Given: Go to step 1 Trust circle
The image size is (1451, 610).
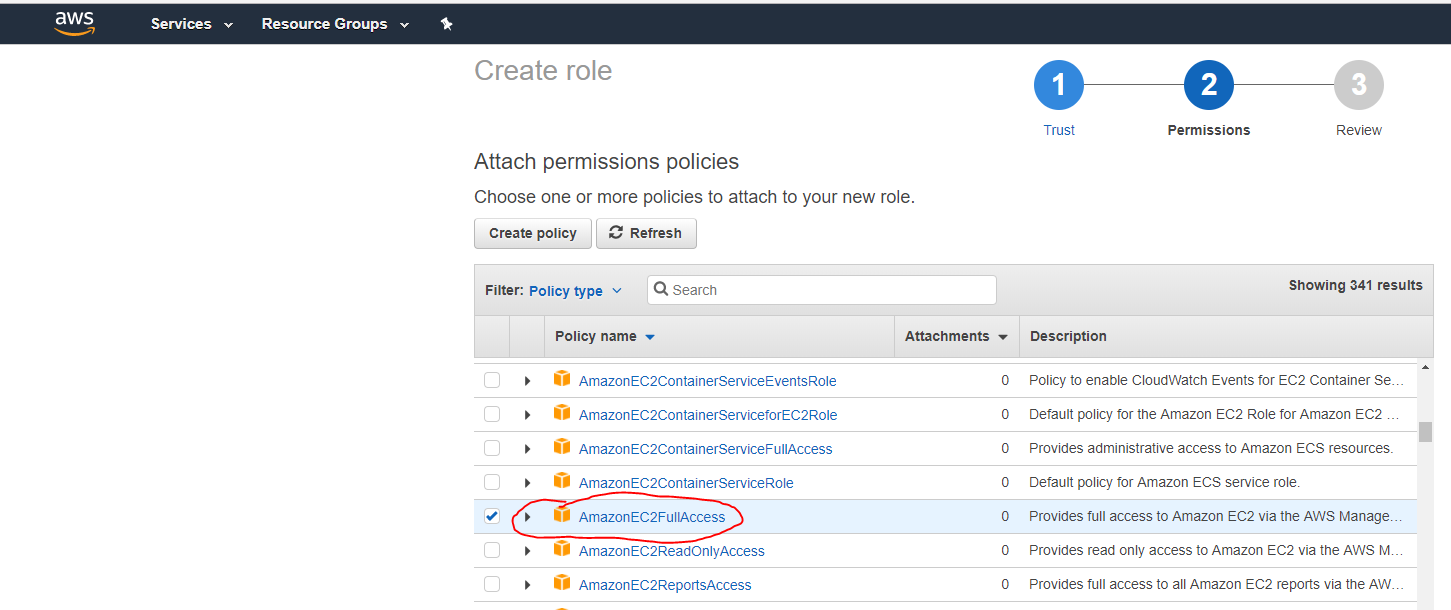Looking at the screenshot, I should [x=1059, y=85].
